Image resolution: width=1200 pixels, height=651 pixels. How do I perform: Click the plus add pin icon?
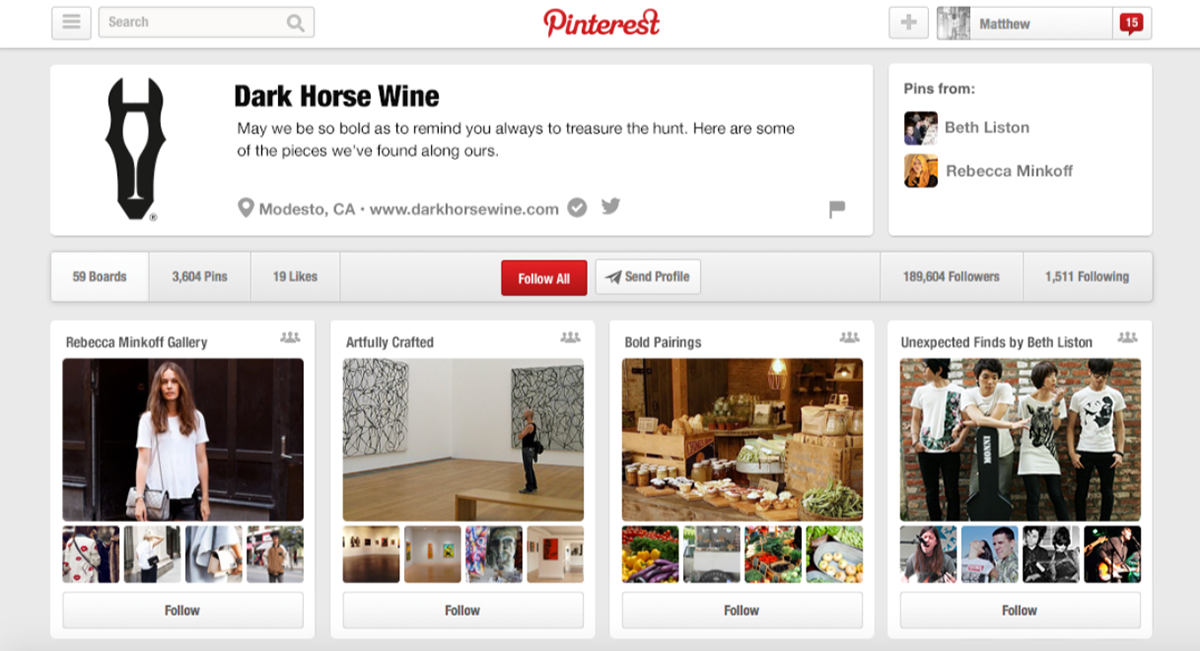point(908,23)
